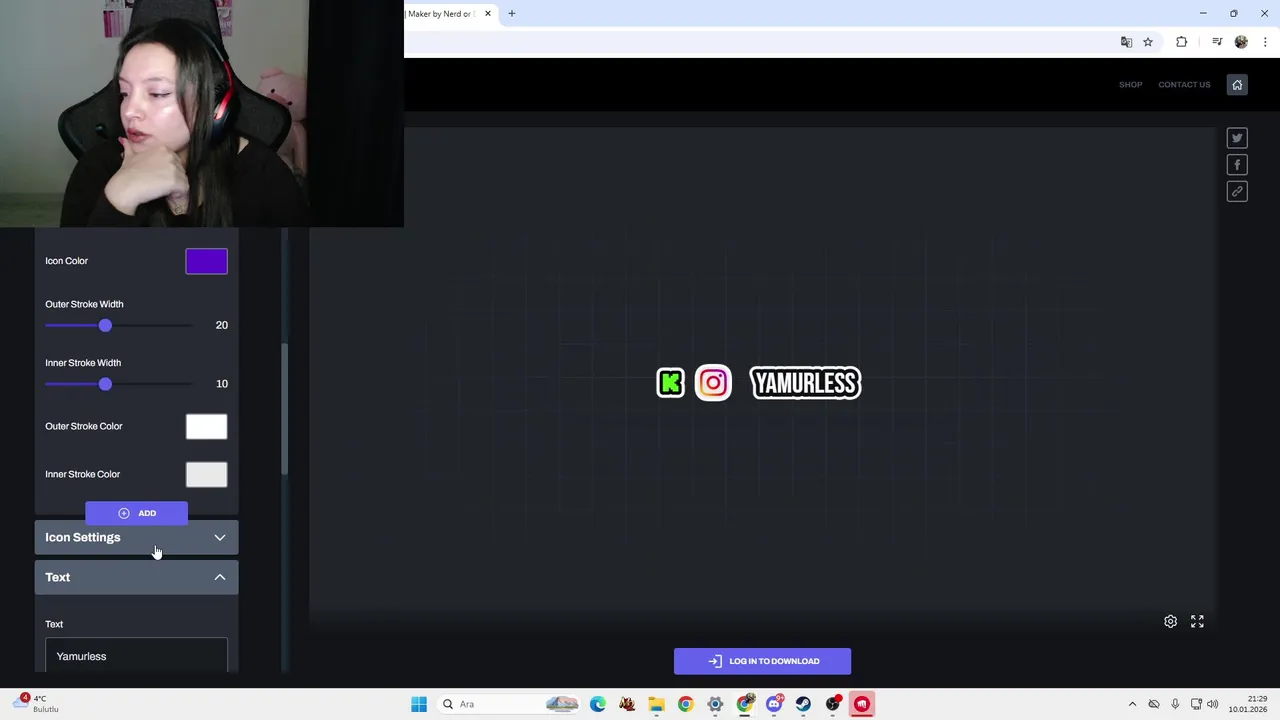Click the Kick icon in the preview
Viewport: 1280px width, 720px height.
671,382
